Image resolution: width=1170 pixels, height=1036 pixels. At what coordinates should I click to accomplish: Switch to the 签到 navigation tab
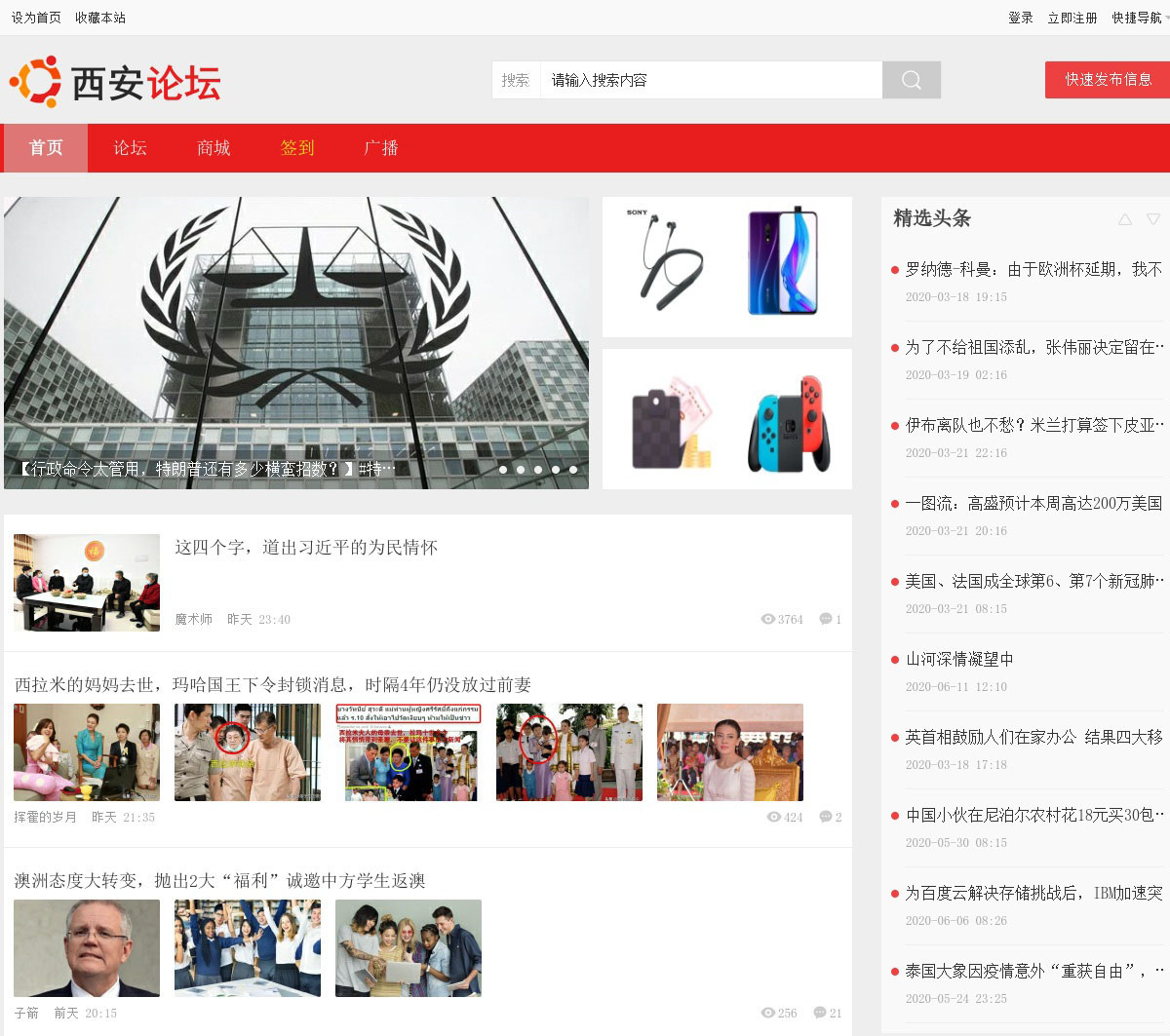coord(297,148)
